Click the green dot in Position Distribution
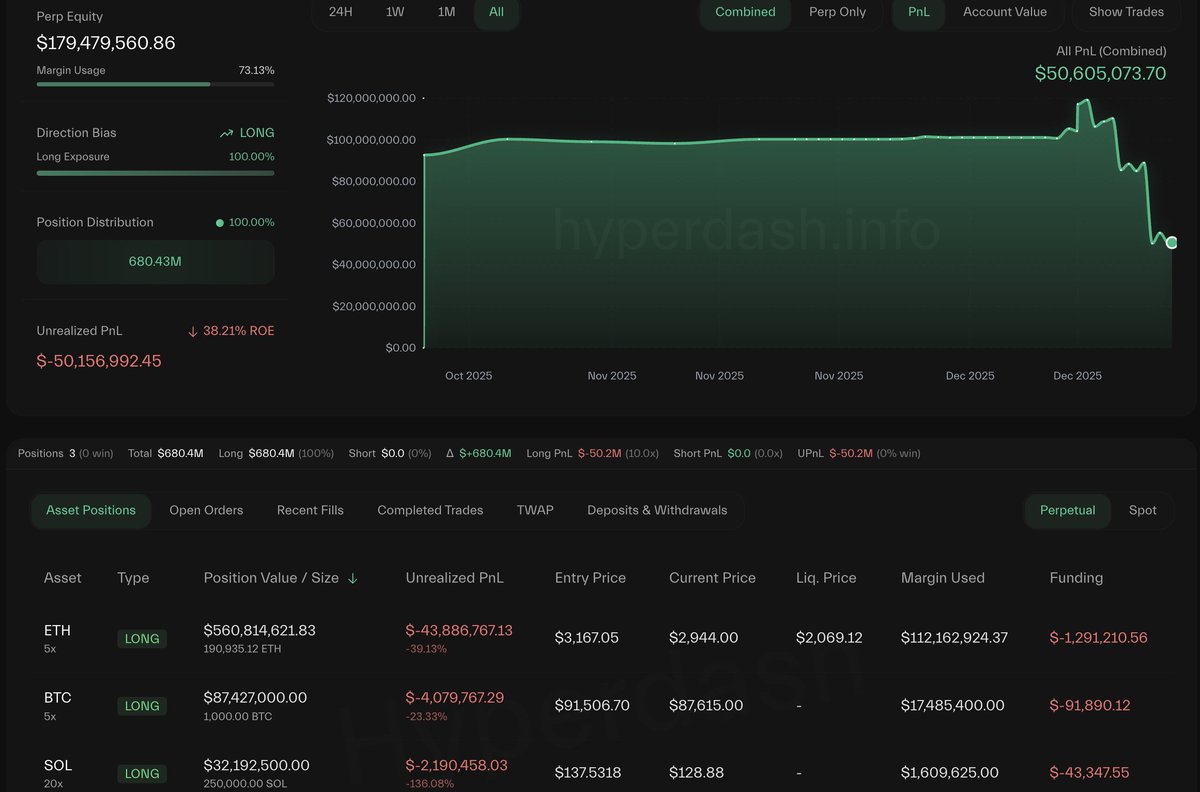The width and height of the screenshot is (1200, 792). coord(220,222)
